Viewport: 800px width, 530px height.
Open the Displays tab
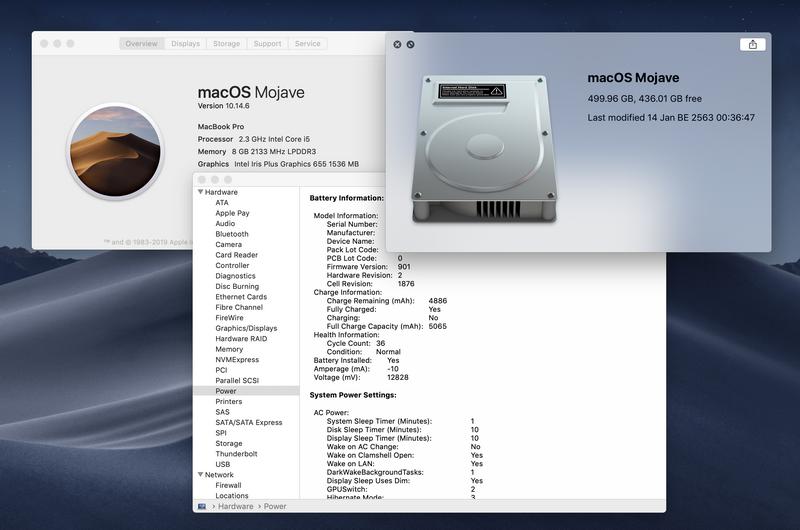click(186, 44)
